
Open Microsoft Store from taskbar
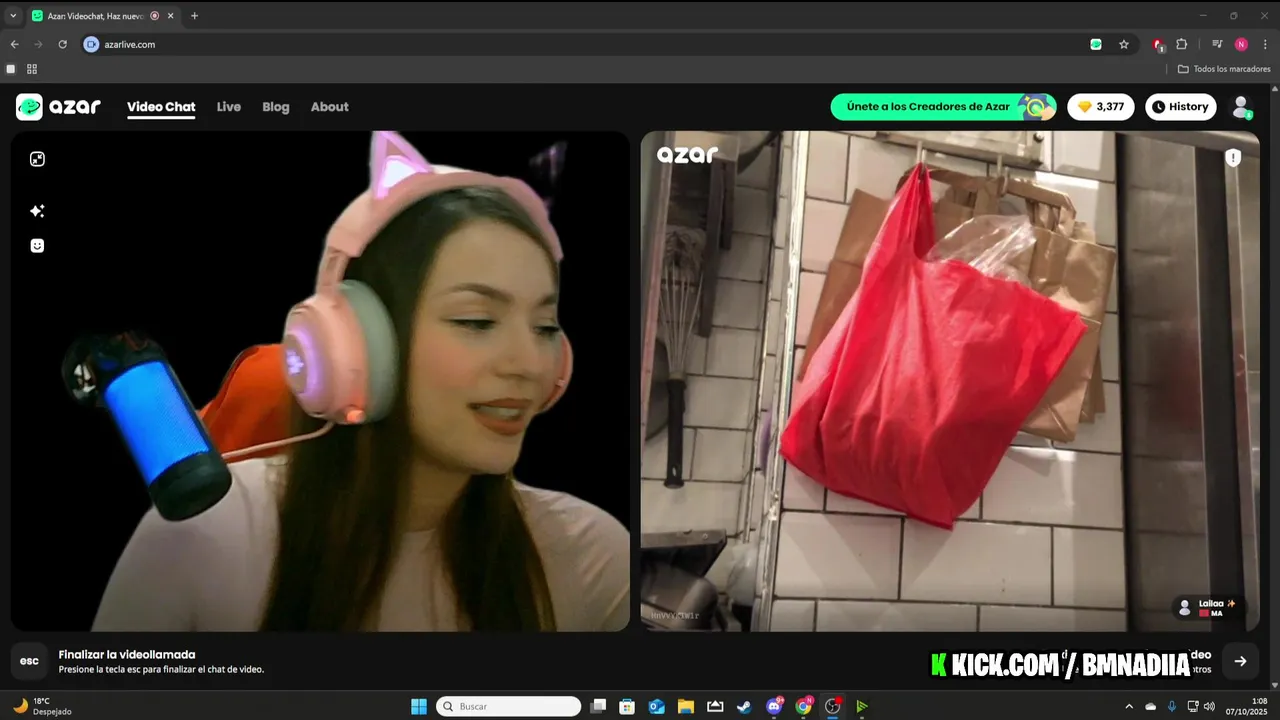(x=627, y=706)
